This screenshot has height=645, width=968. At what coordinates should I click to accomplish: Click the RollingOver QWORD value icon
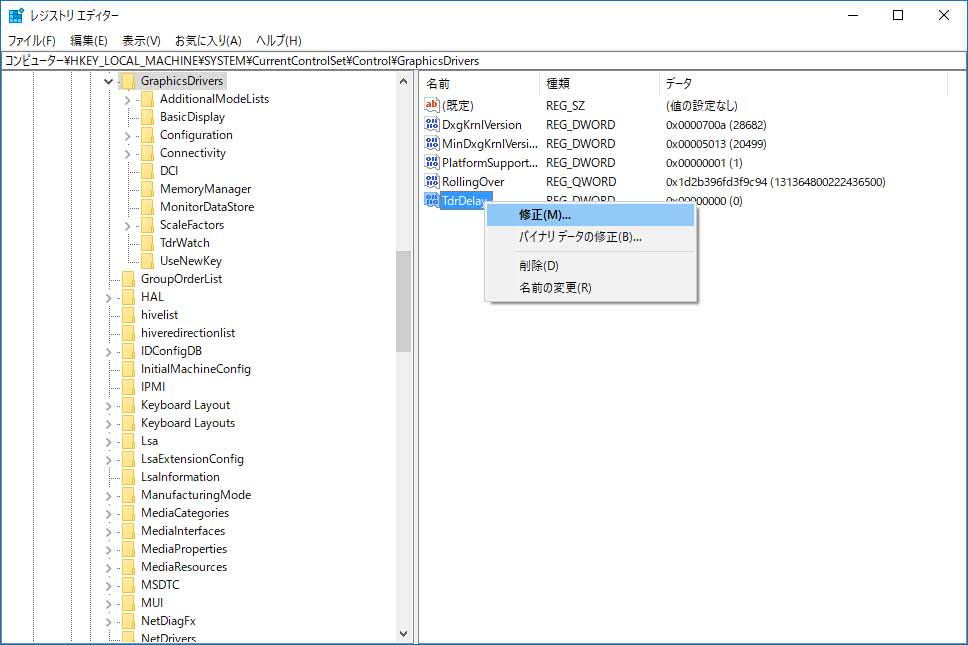432,181
